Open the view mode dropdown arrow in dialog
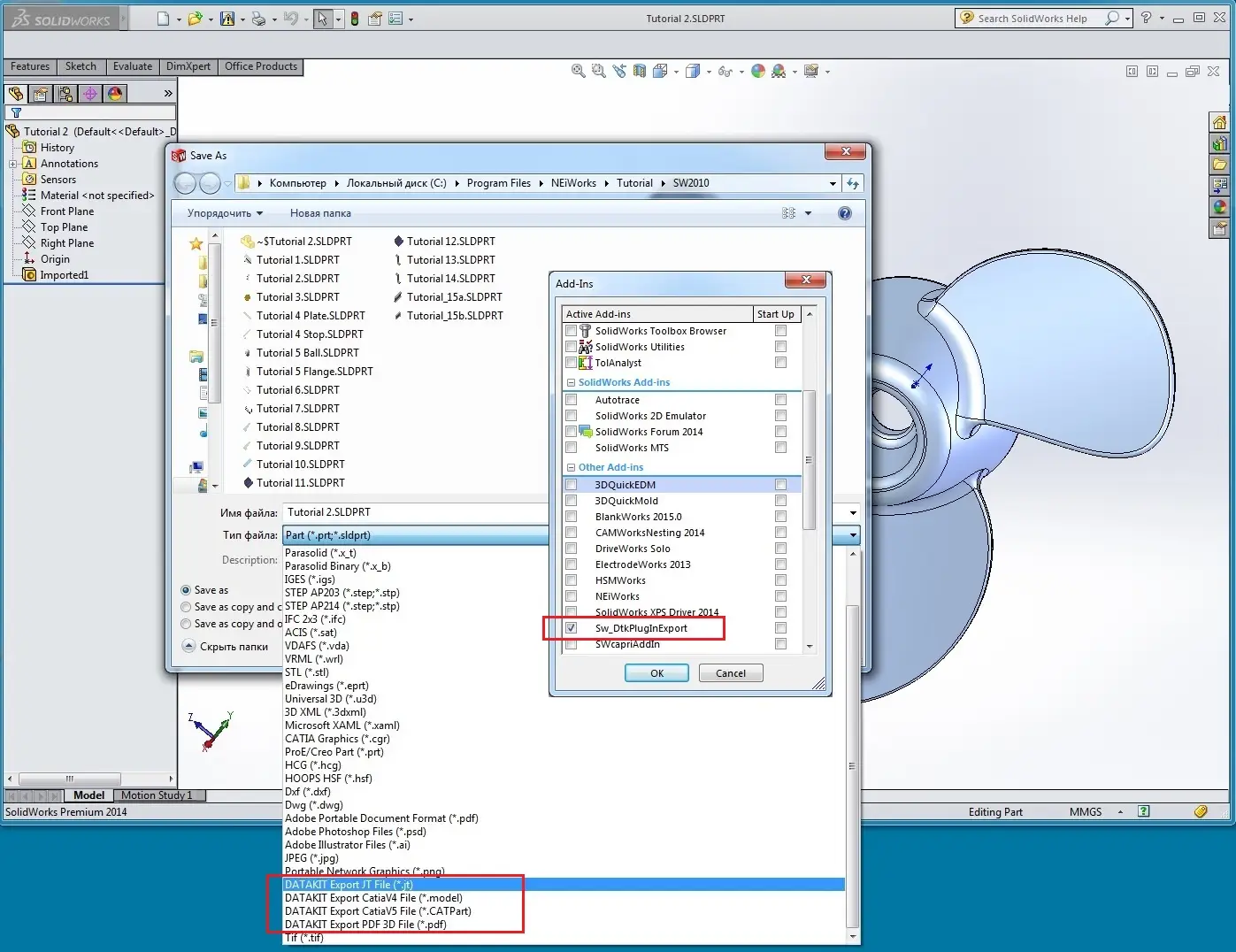Screen dimensions: 1236x952 (x=808, y=213)
